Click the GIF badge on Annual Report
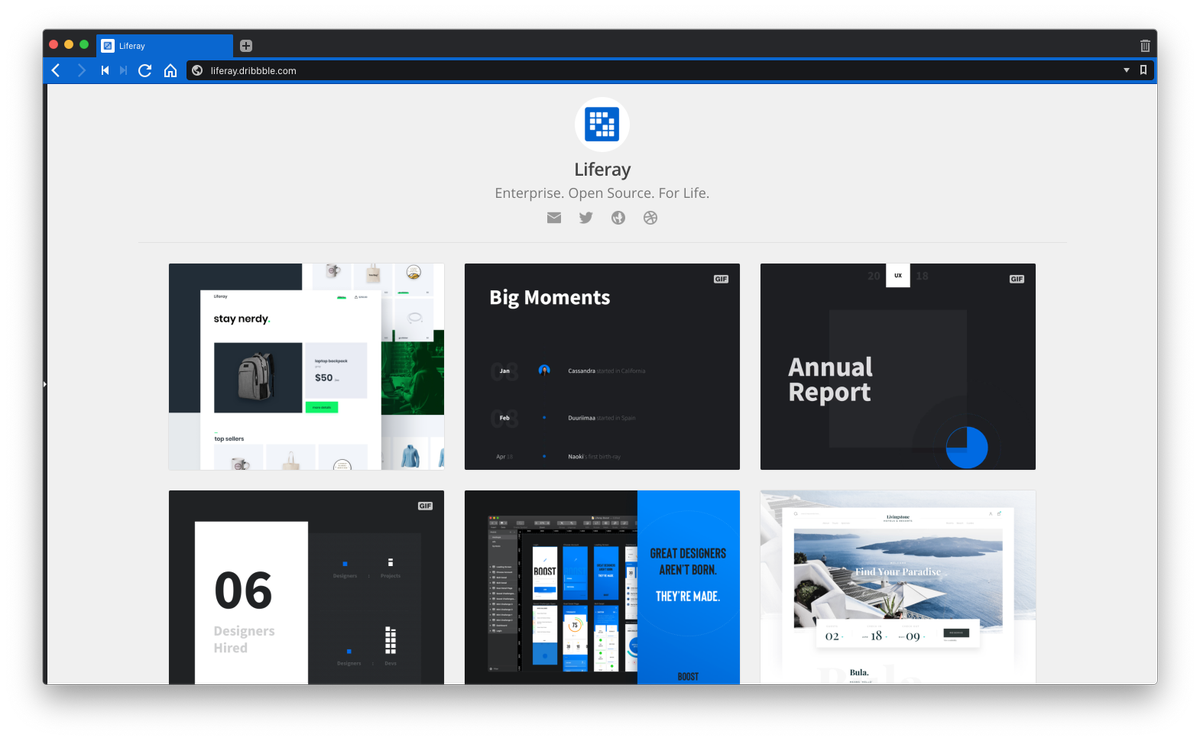This screenshot has width=1200, height=741. click(x=1017, y=279)
